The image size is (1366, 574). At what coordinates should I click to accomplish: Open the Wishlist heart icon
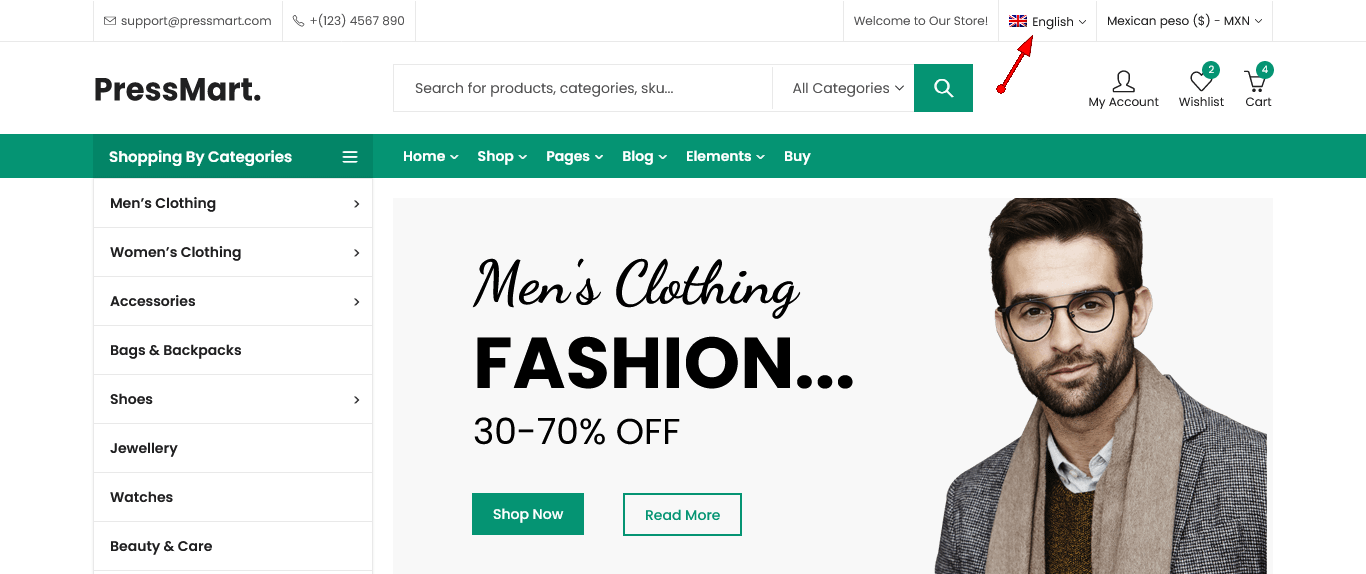[x=1201, y=82]
